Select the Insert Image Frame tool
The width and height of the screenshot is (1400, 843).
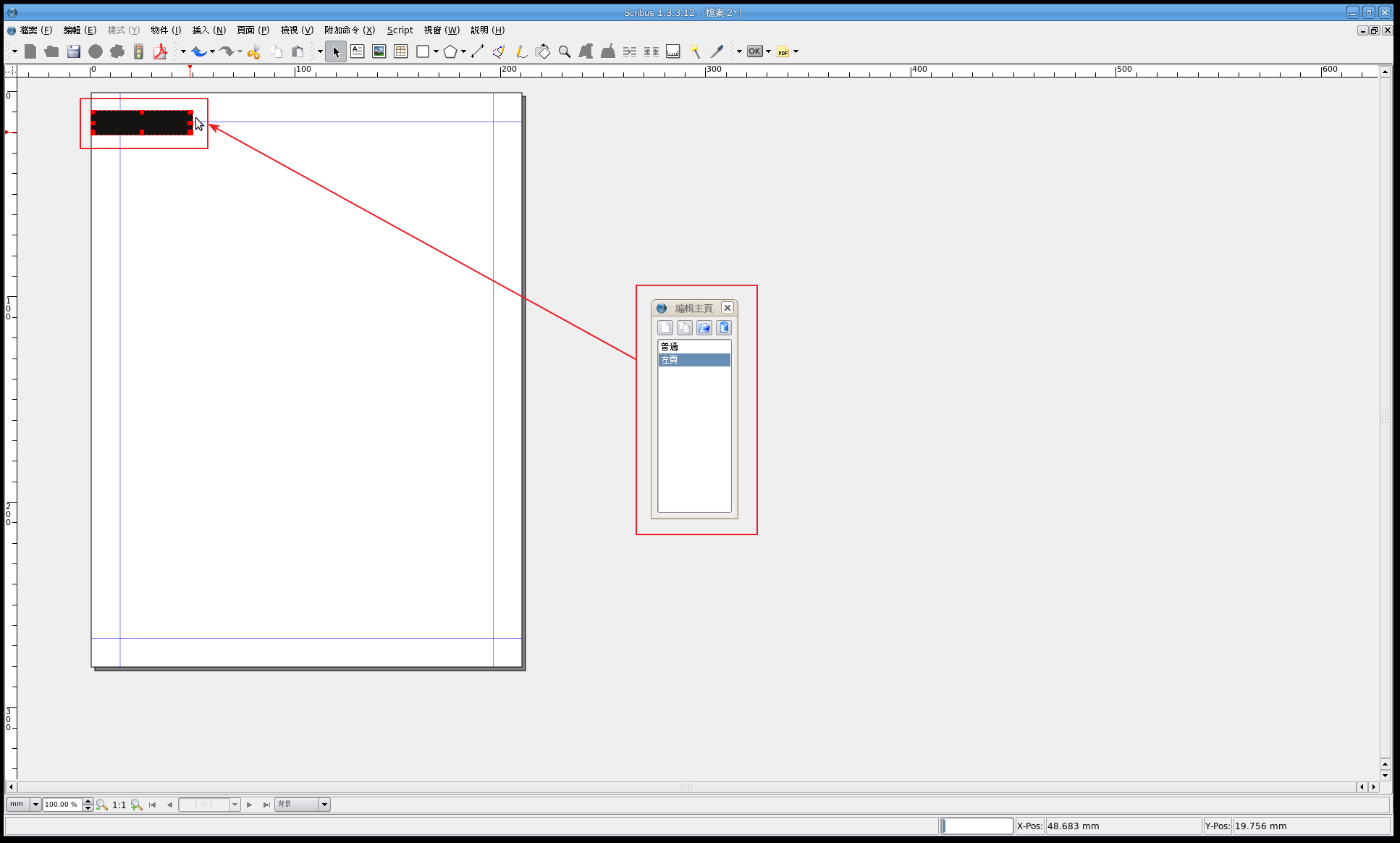[x=379, y=51]
